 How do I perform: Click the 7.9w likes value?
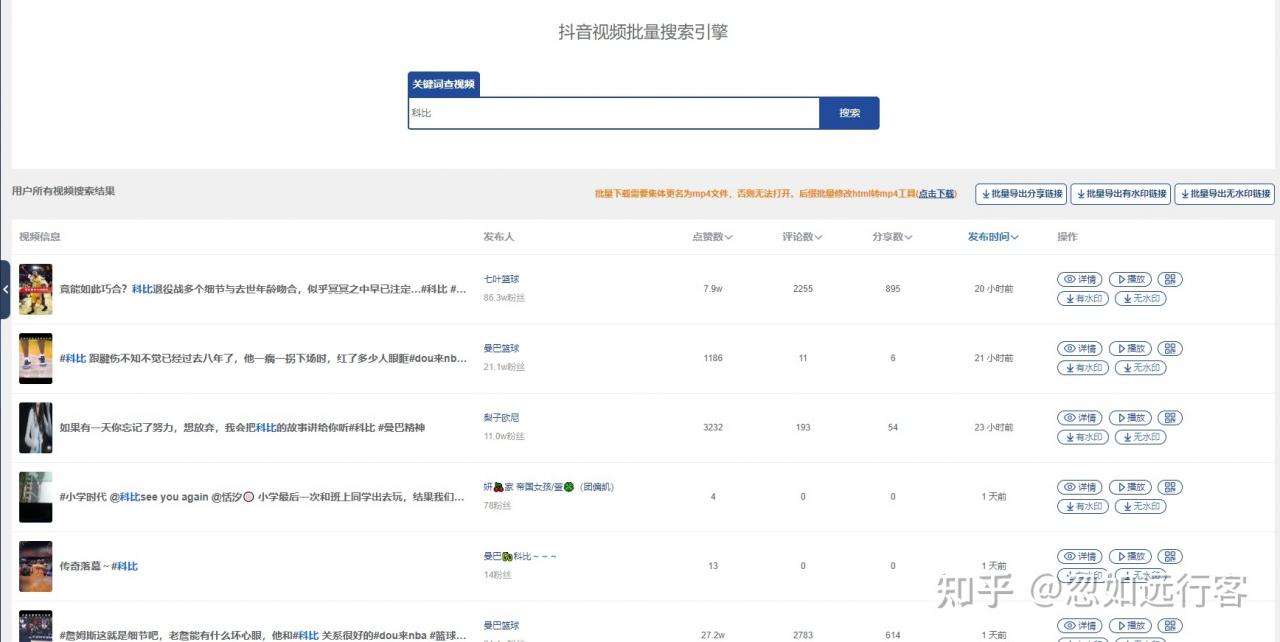pyautogui.click(x=712, y=289)
